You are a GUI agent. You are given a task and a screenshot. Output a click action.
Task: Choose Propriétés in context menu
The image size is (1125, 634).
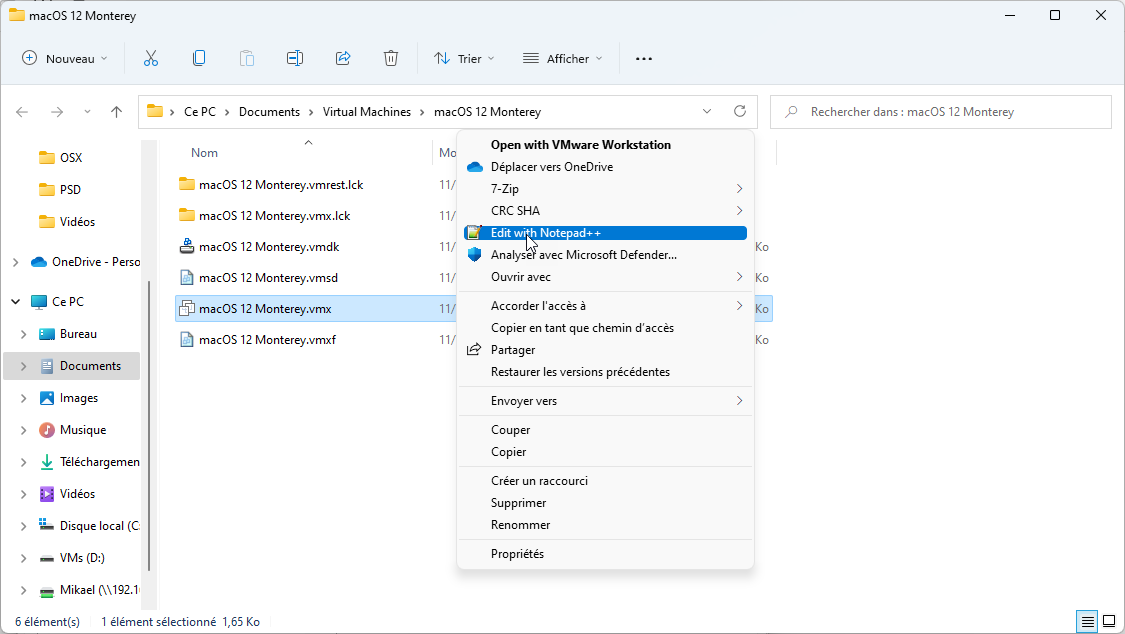tap(606, 554)
